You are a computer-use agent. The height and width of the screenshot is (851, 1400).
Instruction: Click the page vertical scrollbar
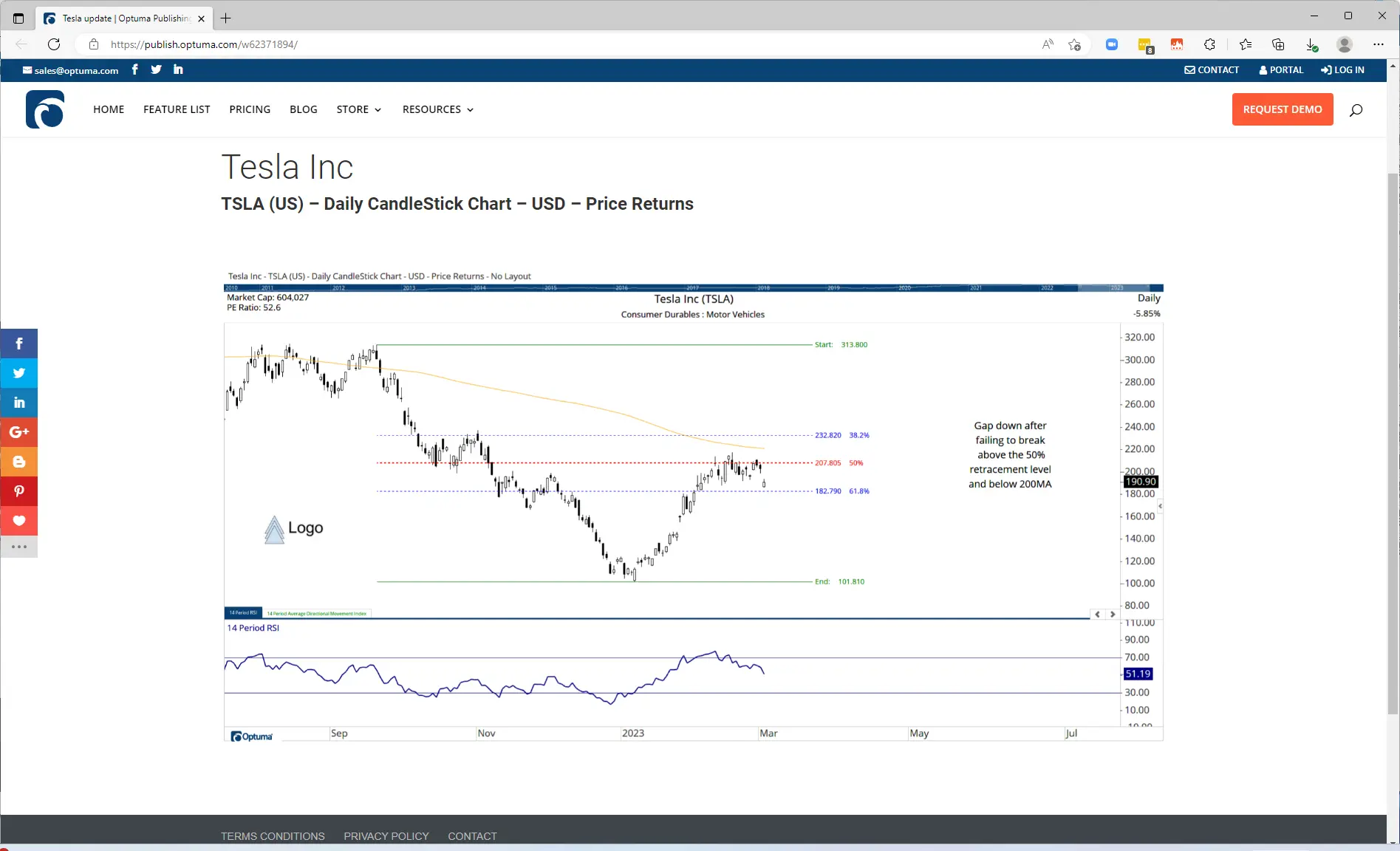(1393, 443)
